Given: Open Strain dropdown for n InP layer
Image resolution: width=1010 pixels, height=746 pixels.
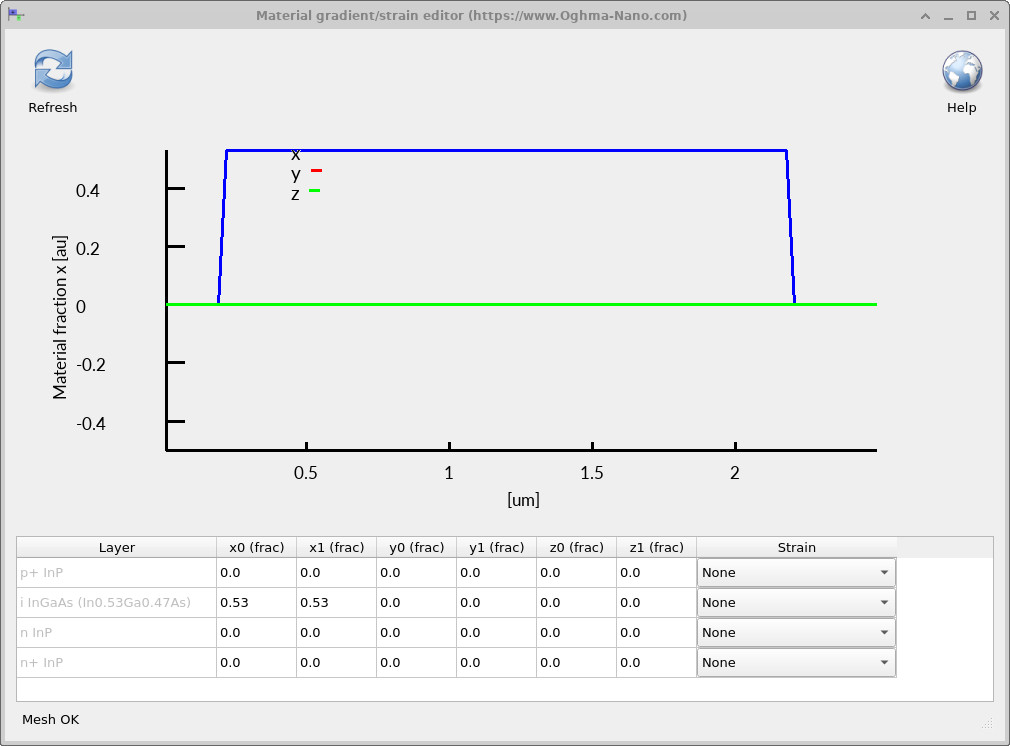Looking at the screenshot, I should point(796,633).
